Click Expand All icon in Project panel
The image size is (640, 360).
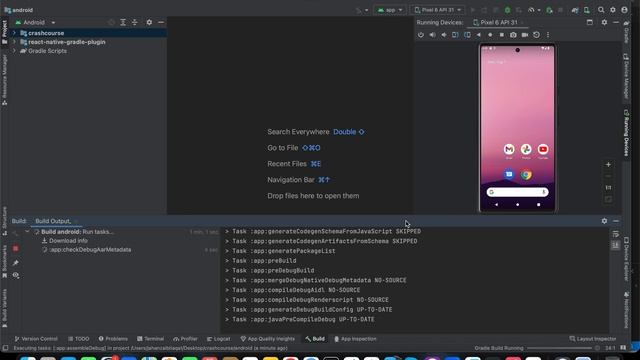pyautogui.click(x=123, y=22)
